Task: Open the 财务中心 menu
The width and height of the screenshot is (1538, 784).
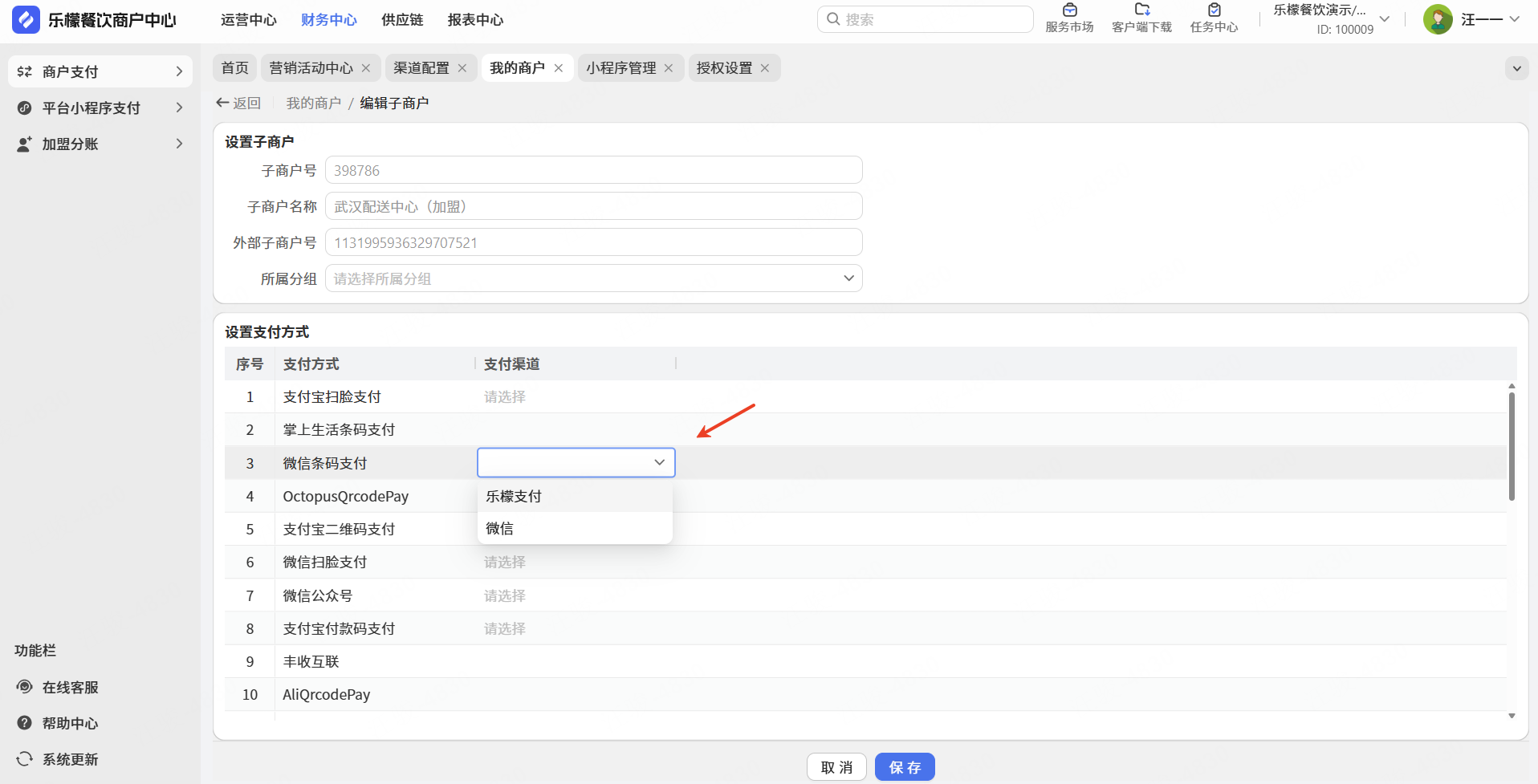Action: 329,20
